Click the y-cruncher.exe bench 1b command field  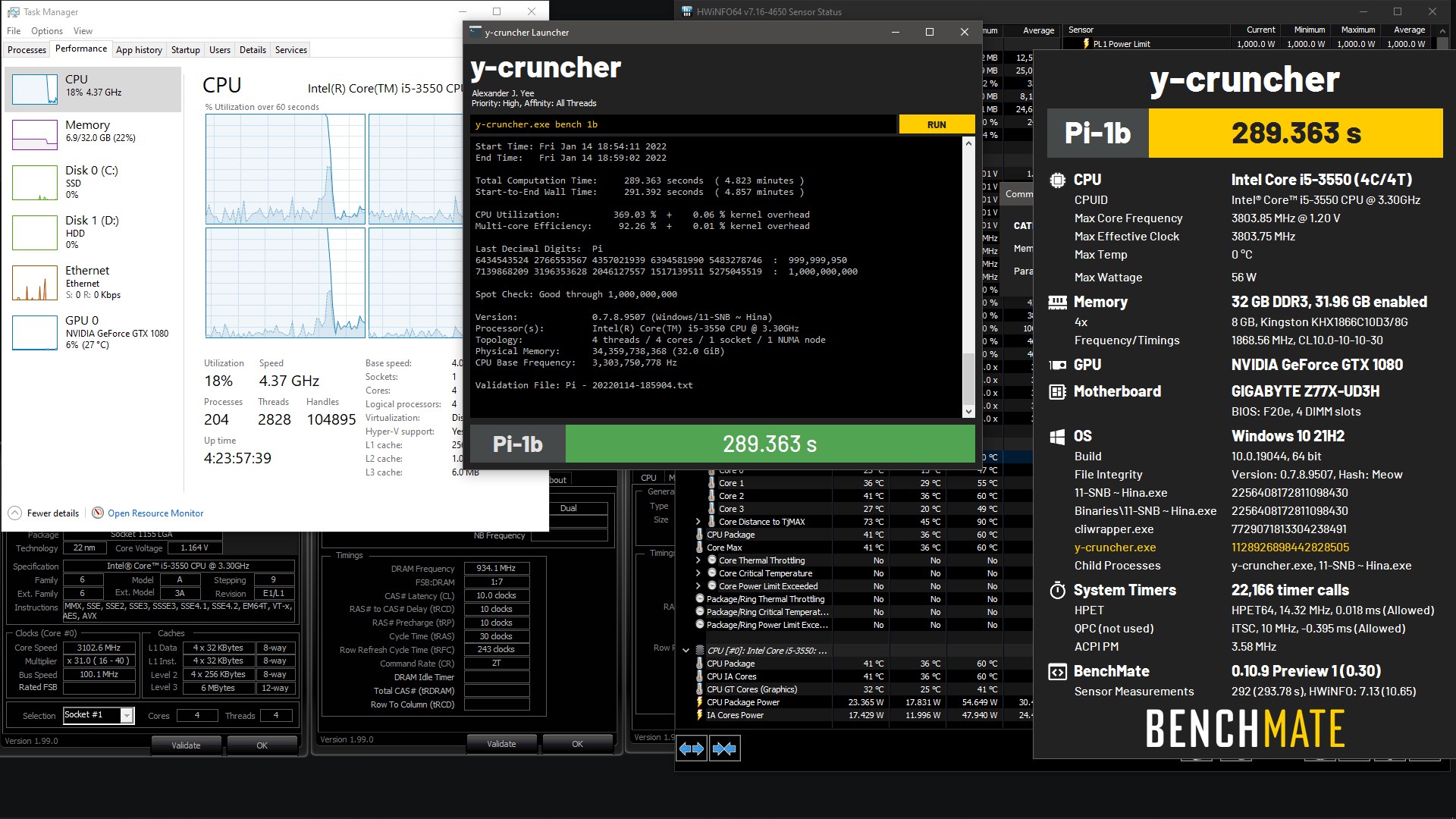tap(683, 124)
